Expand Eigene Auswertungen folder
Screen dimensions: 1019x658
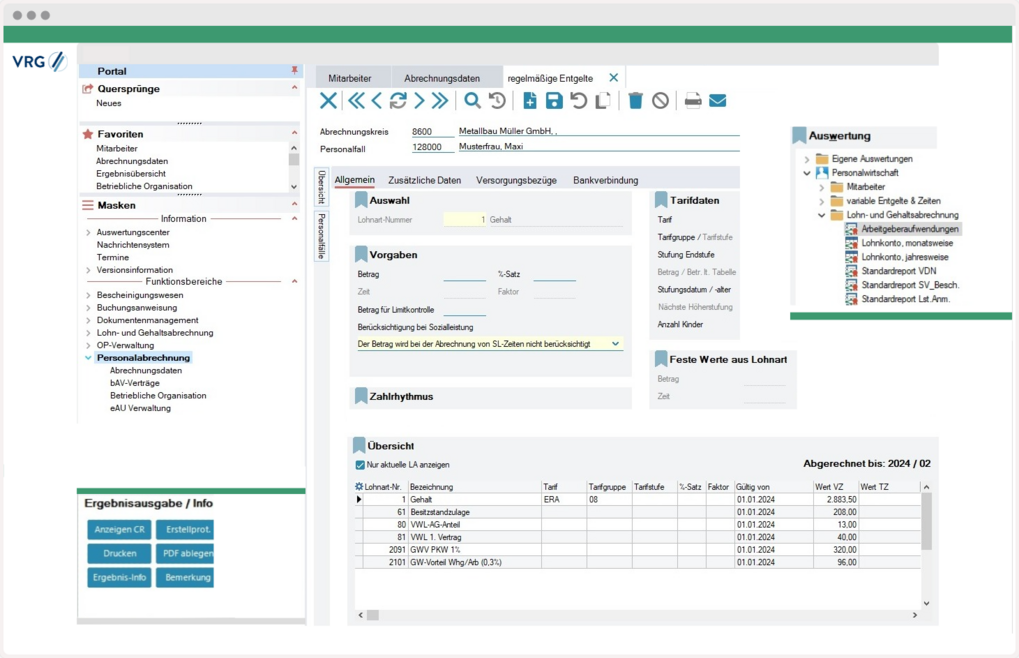point(807,159)
